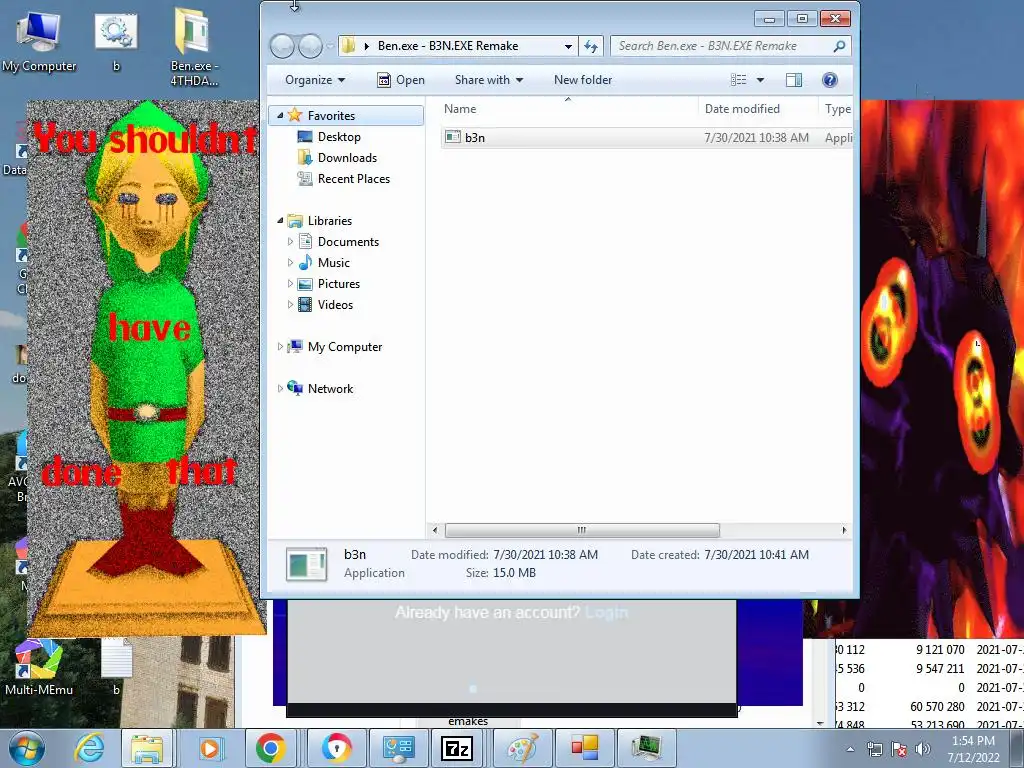The height and width of the screenshot is (768, 1024).
Task: Click the horizontal scrollbar thumb in file list
Action: (582, 530)
